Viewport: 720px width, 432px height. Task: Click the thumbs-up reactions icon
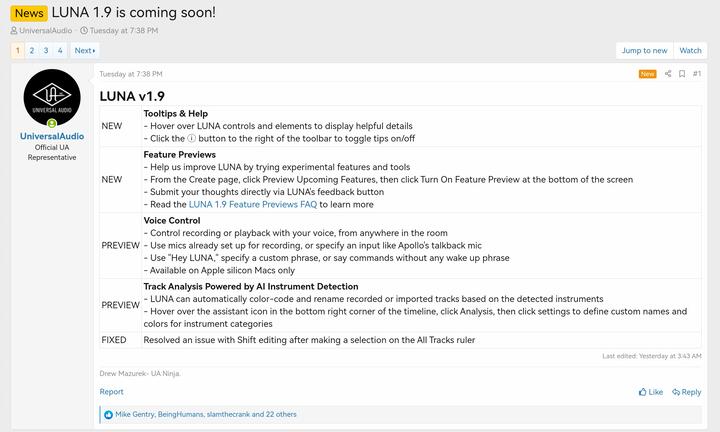coord(108,414)
